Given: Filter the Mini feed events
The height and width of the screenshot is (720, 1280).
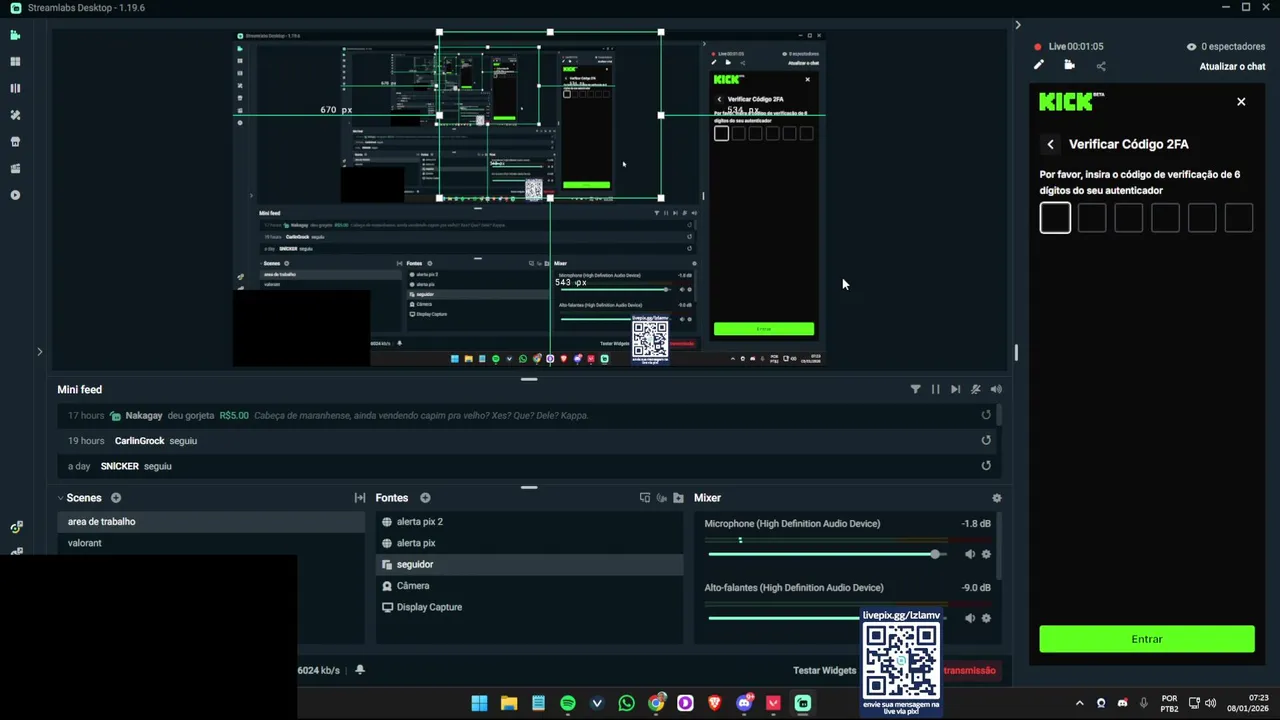Looking at the screenshot, I should click(915, 389).
